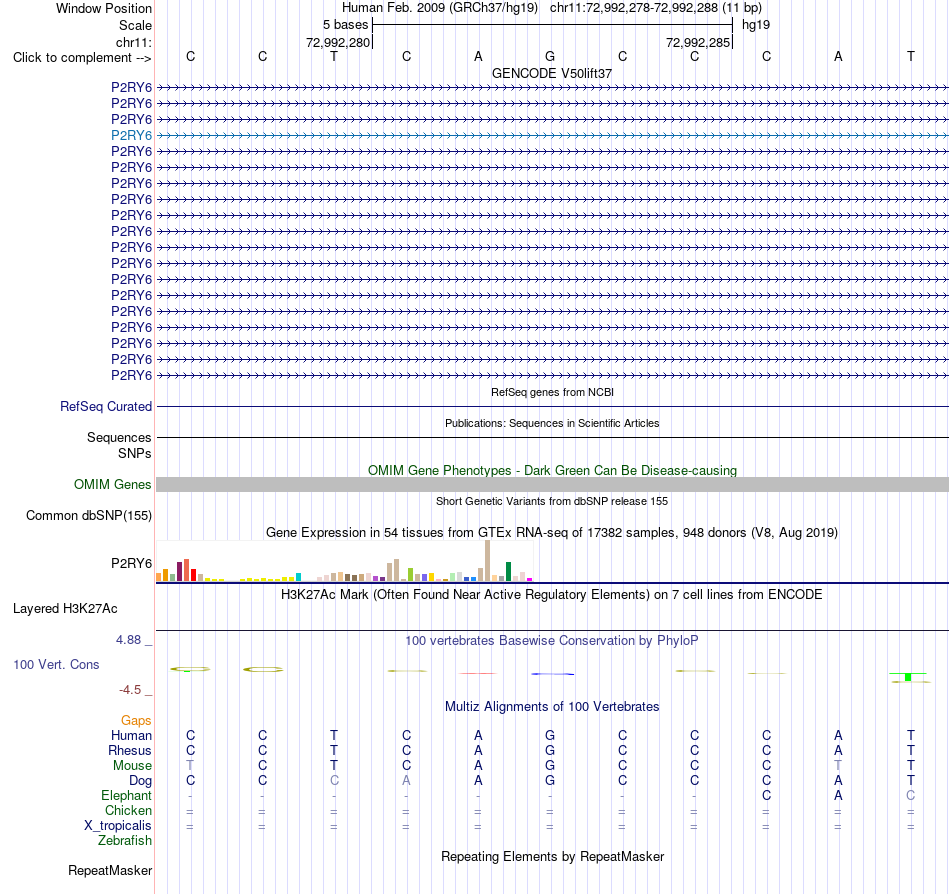Click the bright green PhyloP conservation bar
Screen dimensions: 950x894
(x=908, y=677)
